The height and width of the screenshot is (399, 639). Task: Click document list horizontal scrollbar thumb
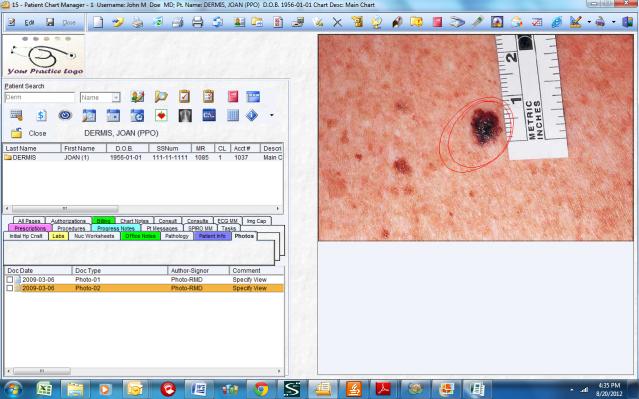click(x=42, y=371)
